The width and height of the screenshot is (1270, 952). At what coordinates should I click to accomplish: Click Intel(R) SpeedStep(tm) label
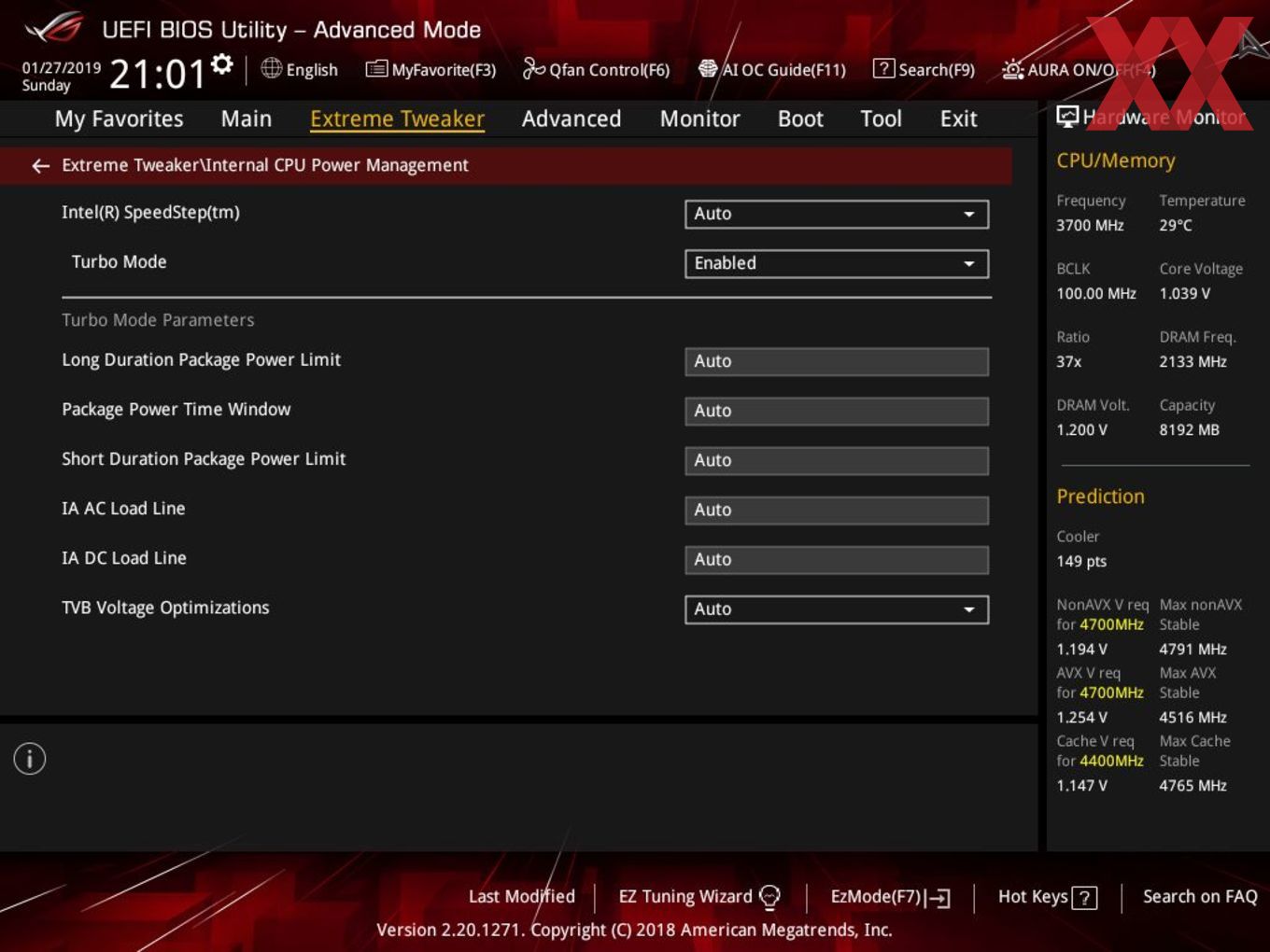click(x=150, y=213)
